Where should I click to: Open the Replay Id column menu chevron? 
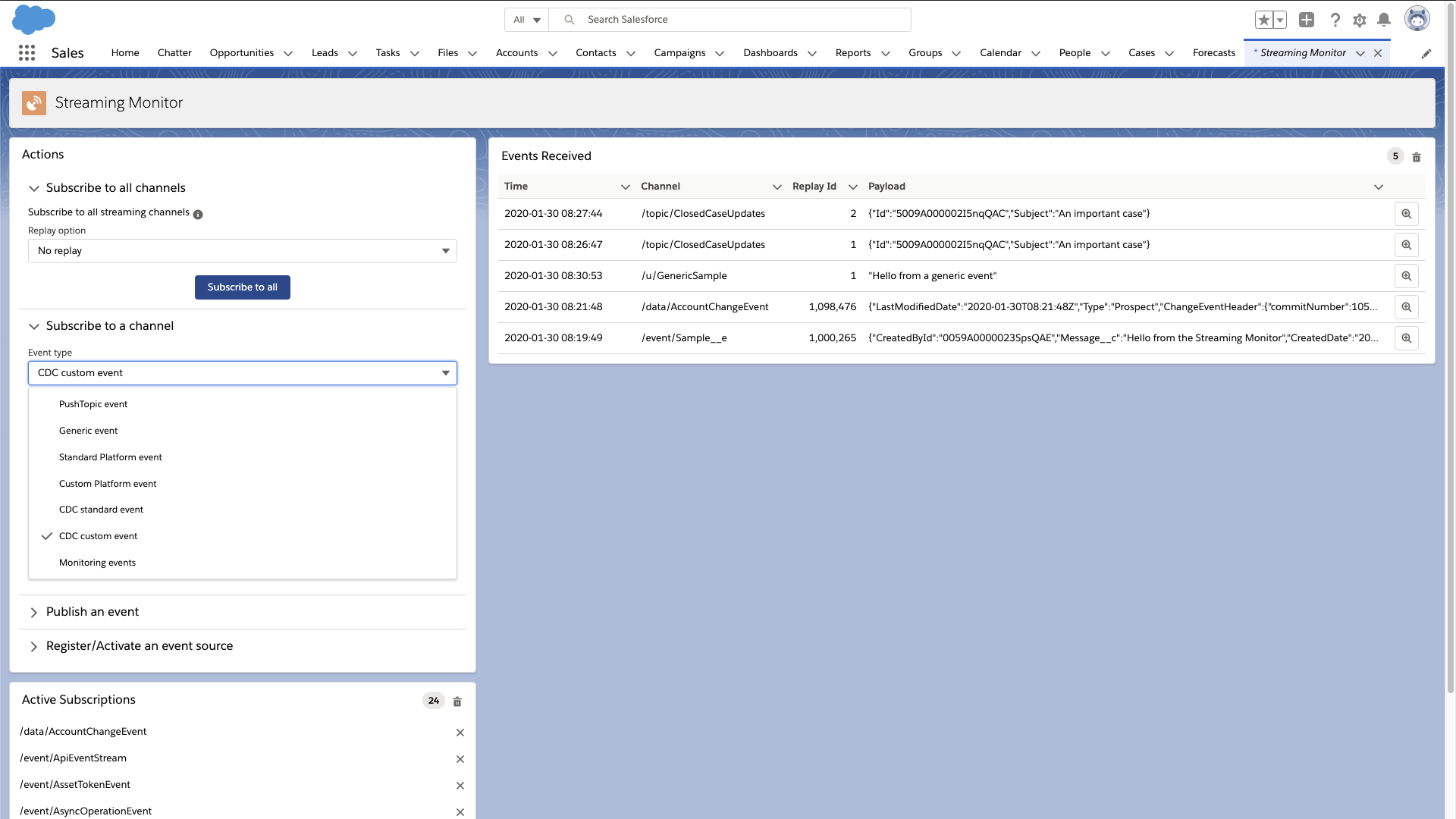pyautogui.click(x=853, y=187)
